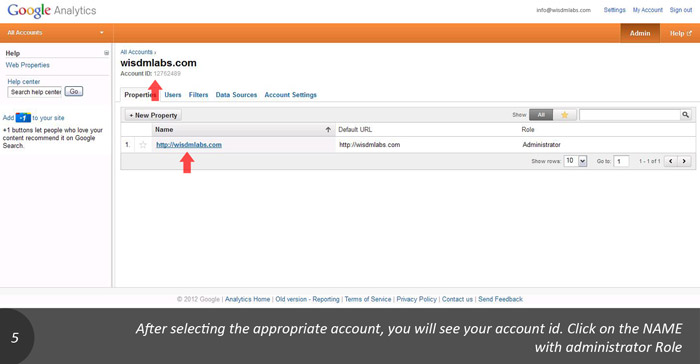Open Contact us footer link
Viewport: 700px width, 364px height.
457,299
